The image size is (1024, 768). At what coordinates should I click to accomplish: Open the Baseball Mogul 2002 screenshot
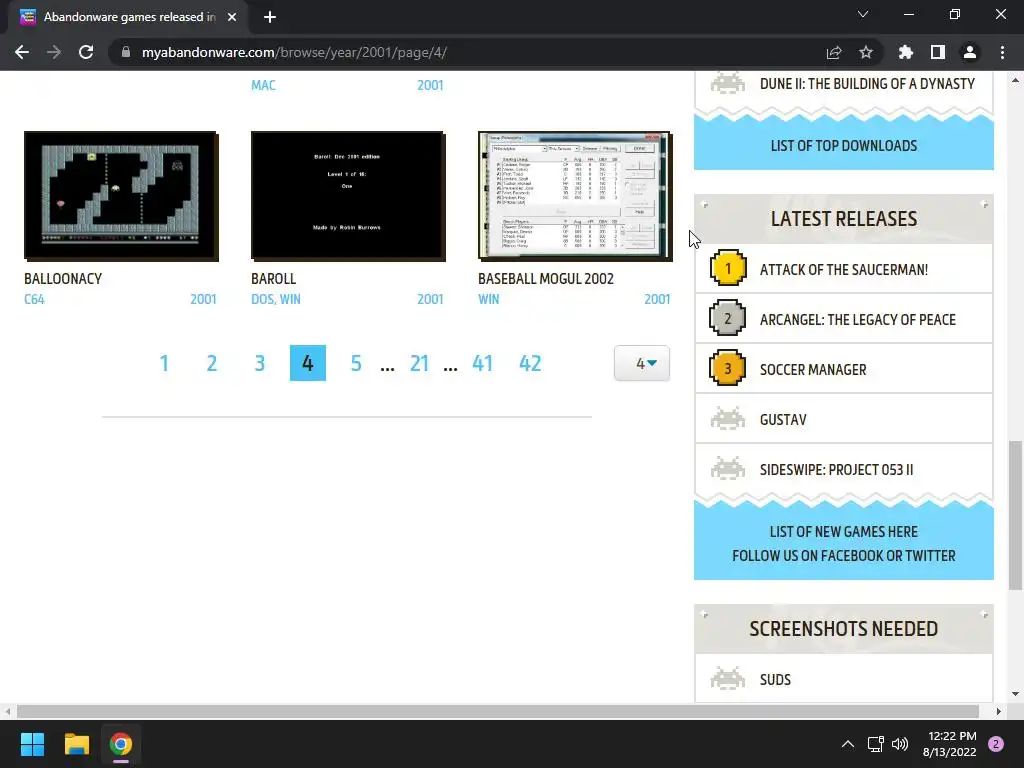[575, 196]
